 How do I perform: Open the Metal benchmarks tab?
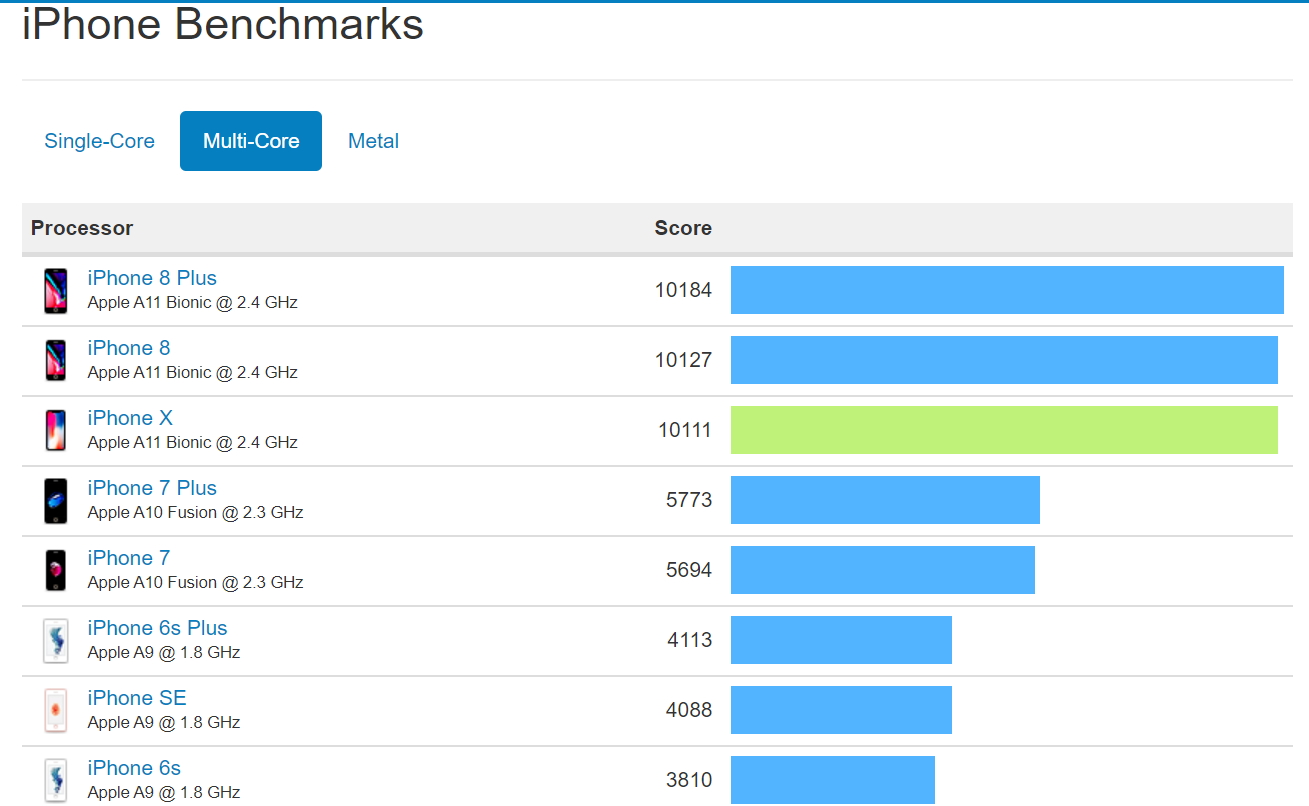(373, 141)
